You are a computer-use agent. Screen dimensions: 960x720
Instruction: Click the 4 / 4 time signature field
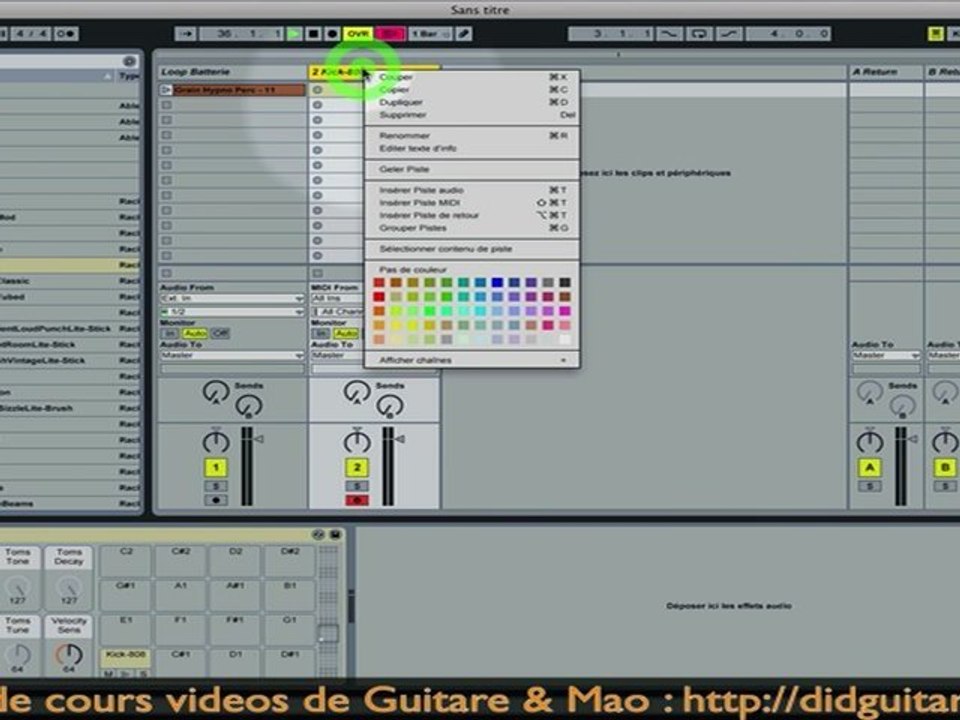[31, 34]
